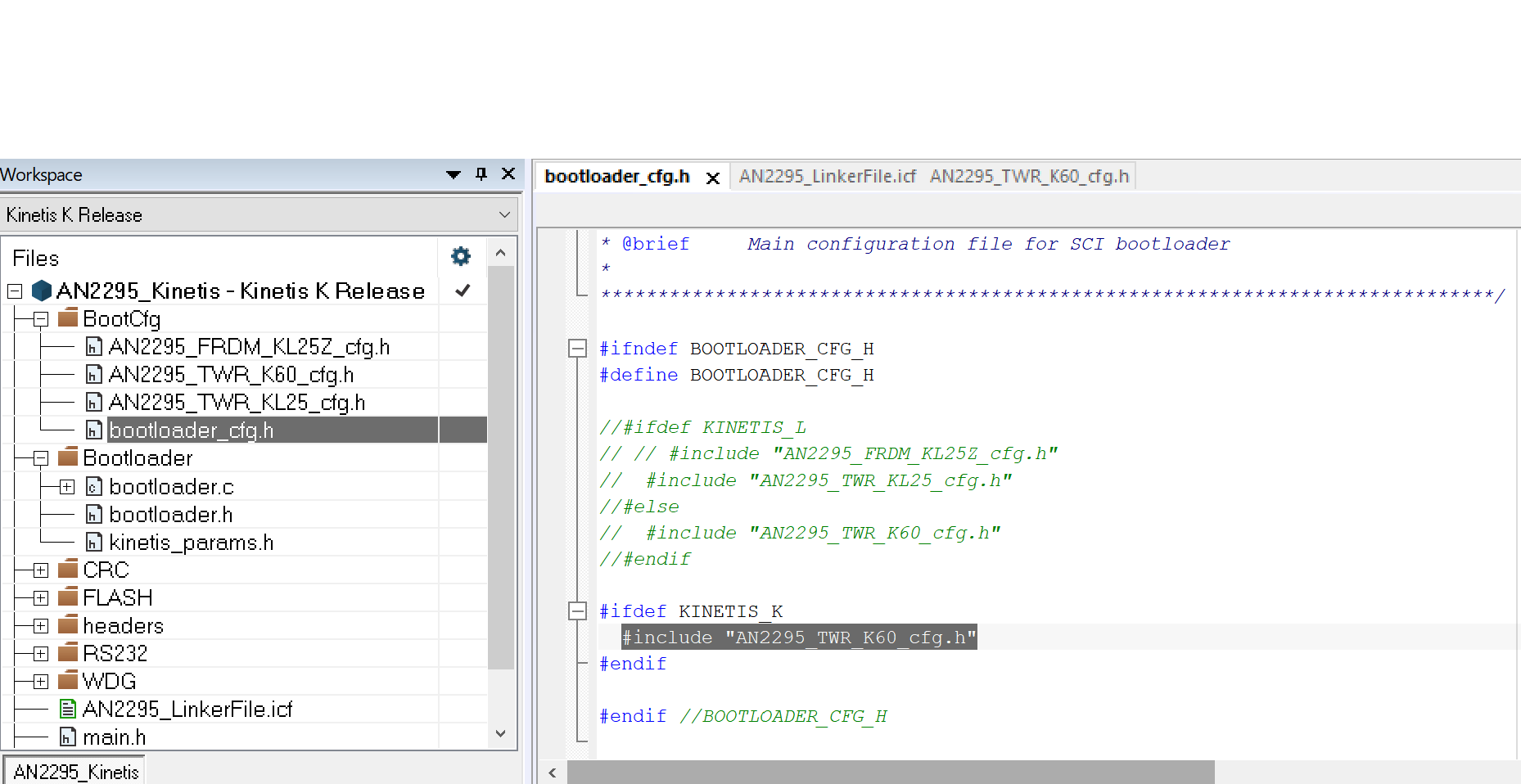Click the RS232 group folder icon

(68, 652)
